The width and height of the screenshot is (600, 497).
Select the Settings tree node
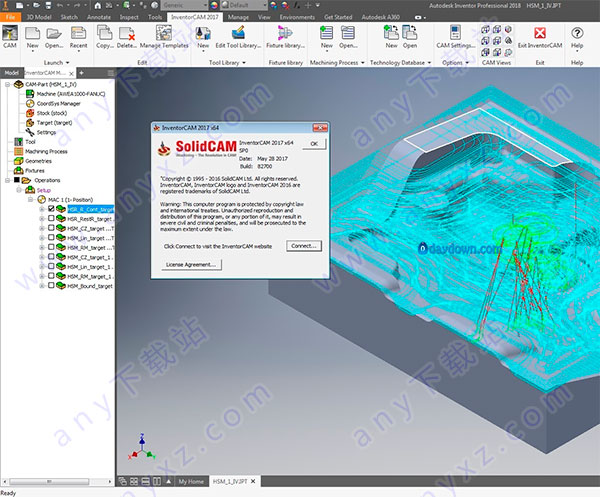coord(46,132)
